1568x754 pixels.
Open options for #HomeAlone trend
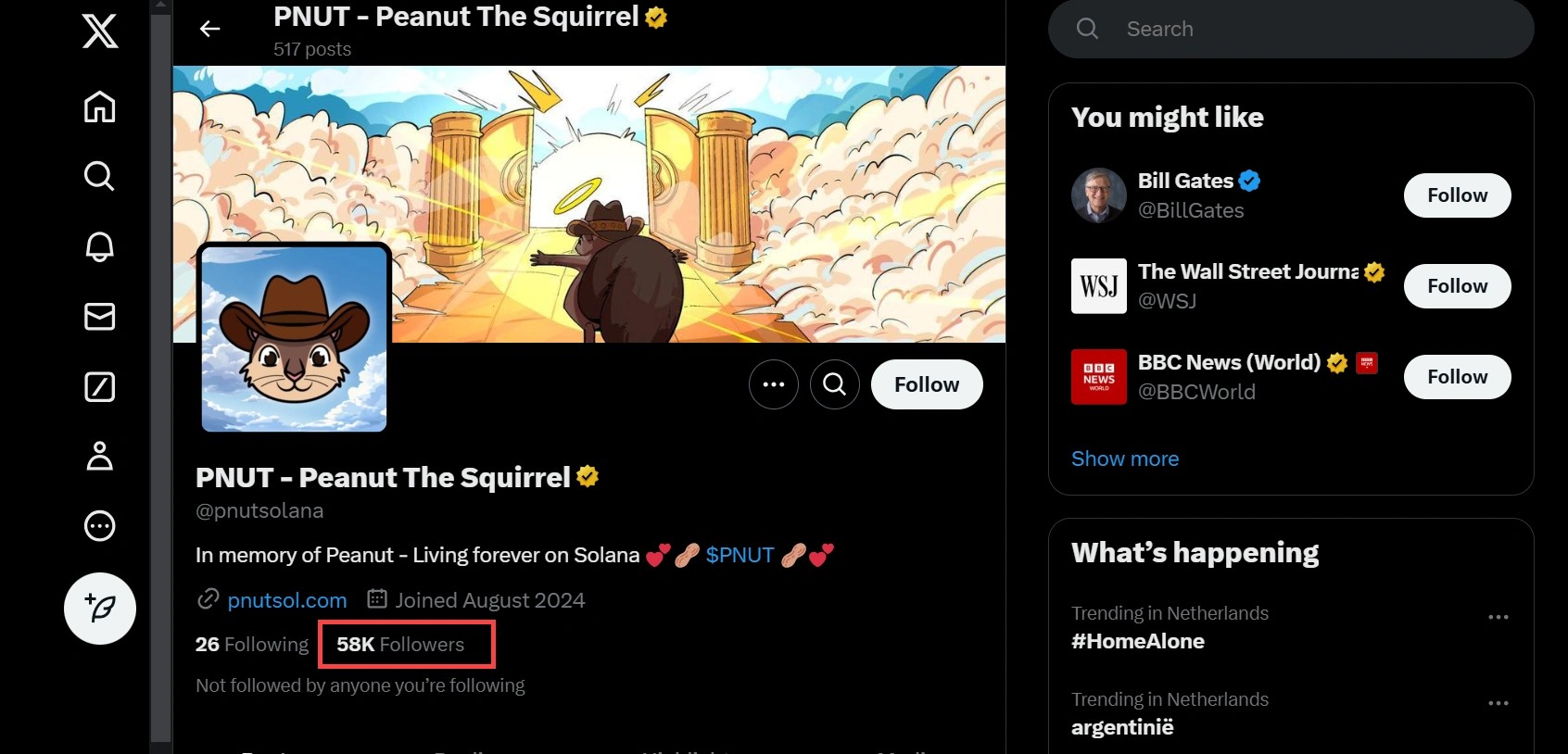(x=1498, y=617)
